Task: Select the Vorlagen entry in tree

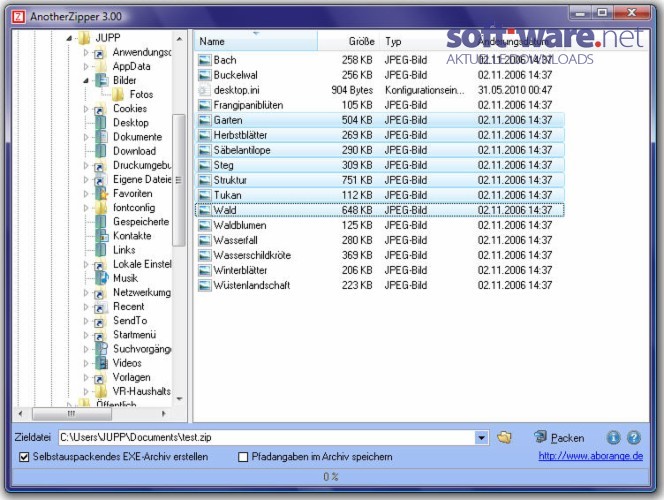Action: [131, 377]
